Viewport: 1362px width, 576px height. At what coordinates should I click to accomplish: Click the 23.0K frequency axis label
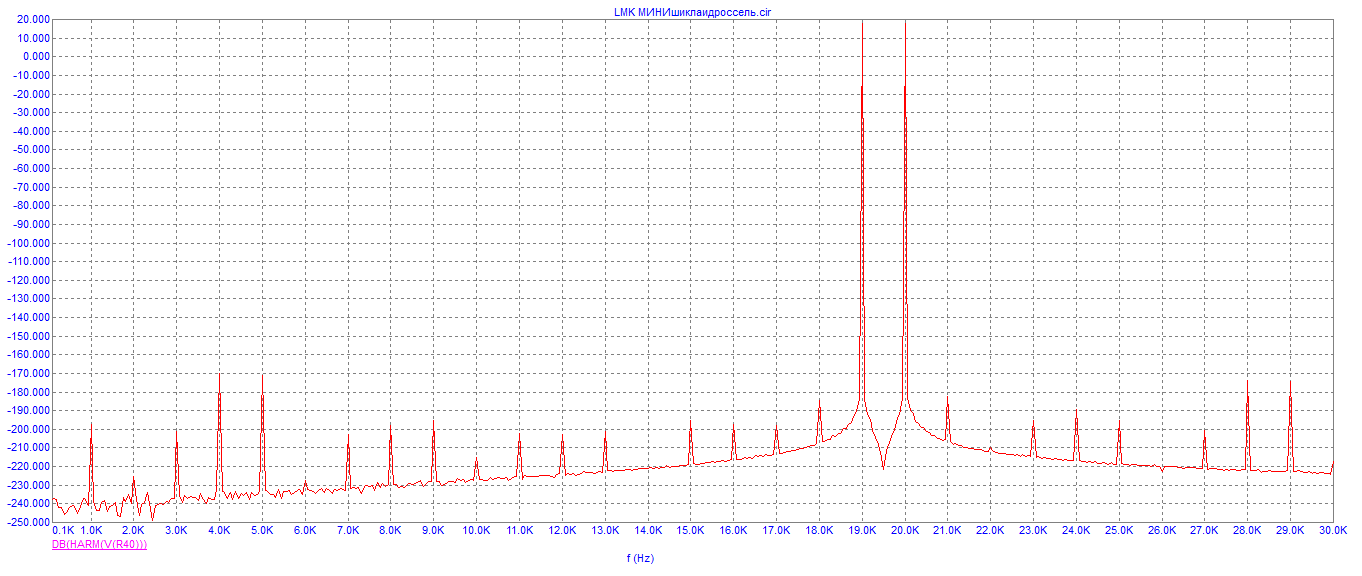click(x=1033, y=530)
